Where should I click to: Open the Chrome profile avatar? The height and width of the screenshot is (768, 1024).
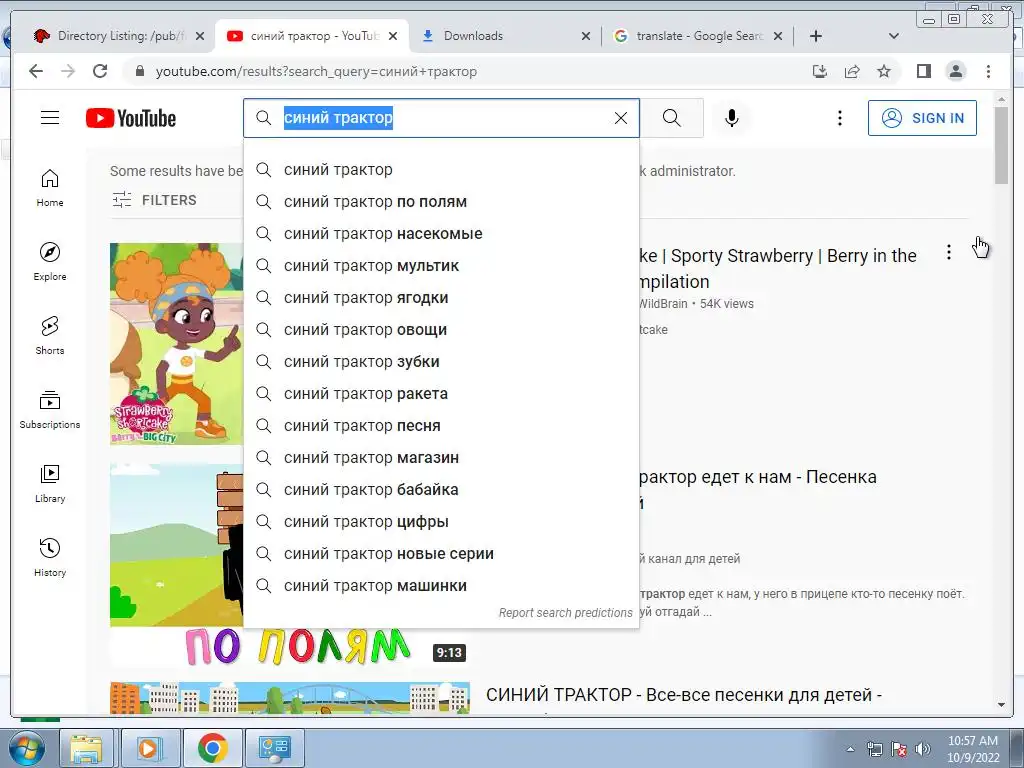click(955, 71)
